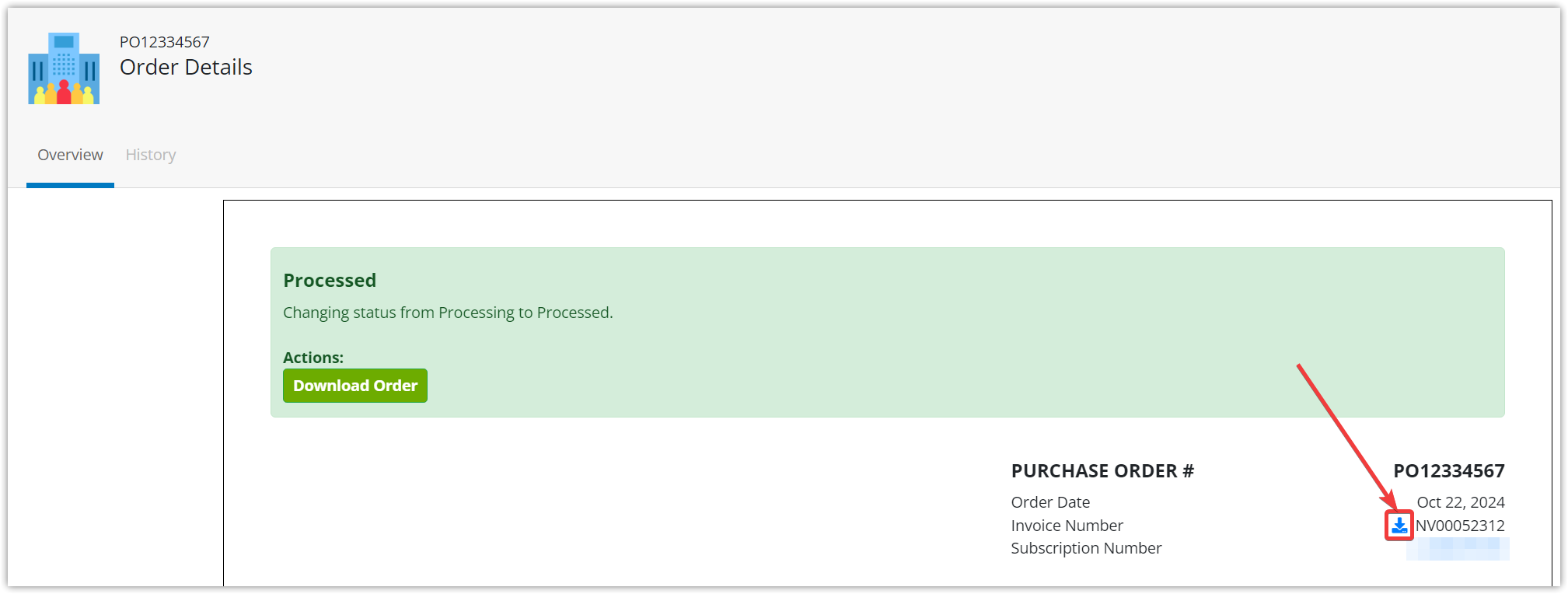Switch to the Overview tab
The image size is (1568, 594).
pyautogui.click(x=70, y=155)
